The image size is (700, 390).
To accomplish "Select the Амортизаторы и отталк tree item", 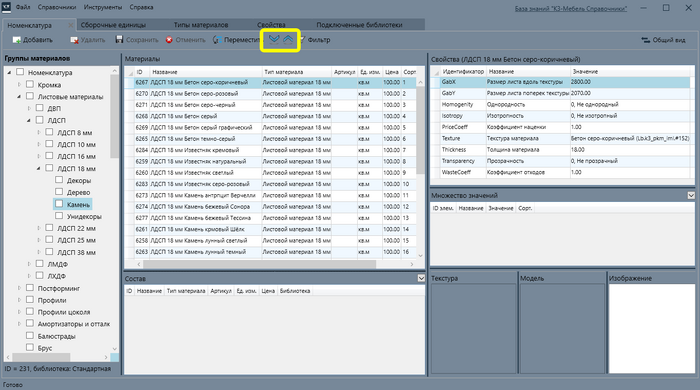I will 74,324.
